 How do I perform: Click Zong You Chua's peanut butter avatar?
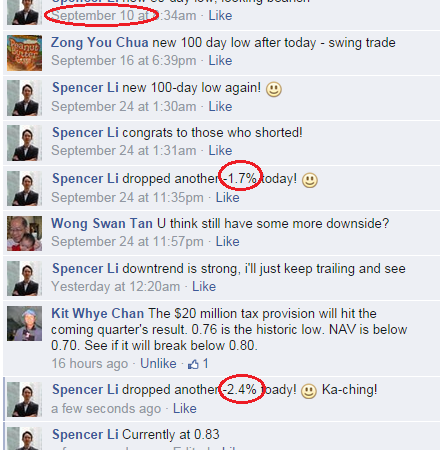pyautogui.click(x=24, y=53)
